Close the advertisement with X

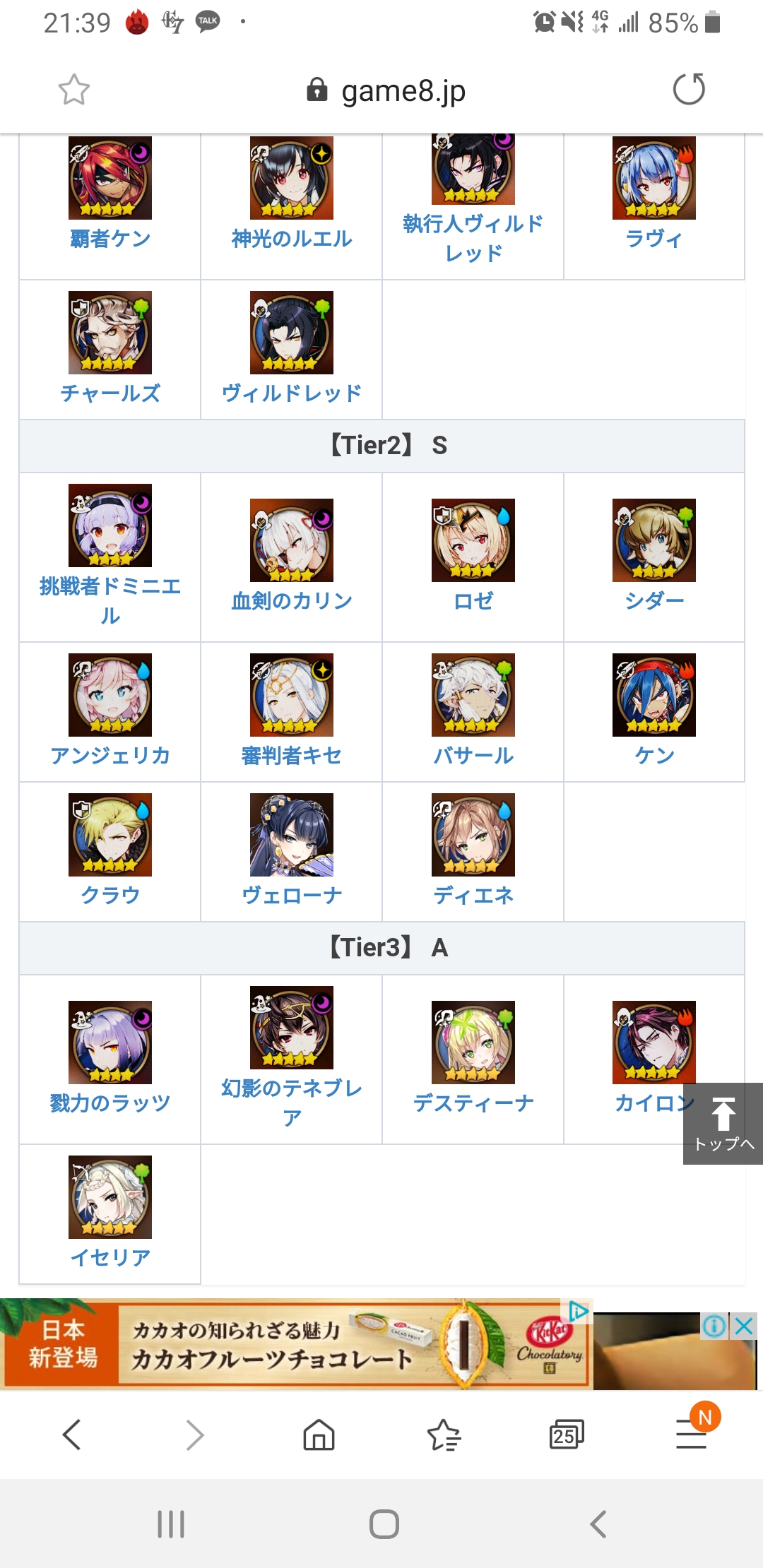(745, 1326)
